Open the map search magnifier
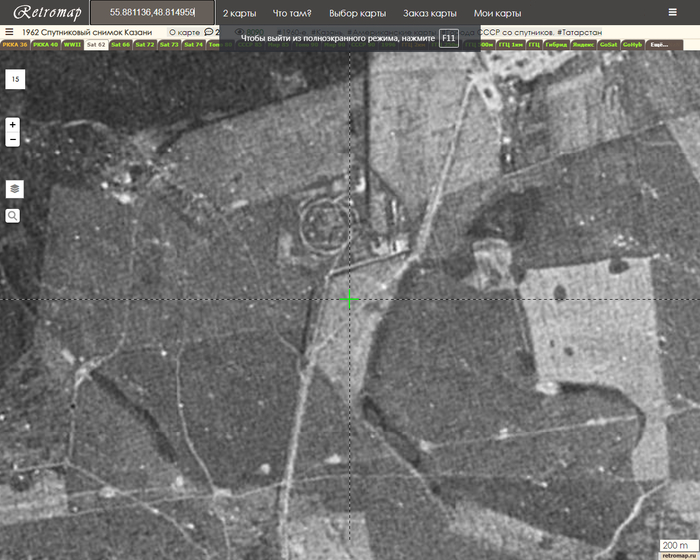 point(13,215)
